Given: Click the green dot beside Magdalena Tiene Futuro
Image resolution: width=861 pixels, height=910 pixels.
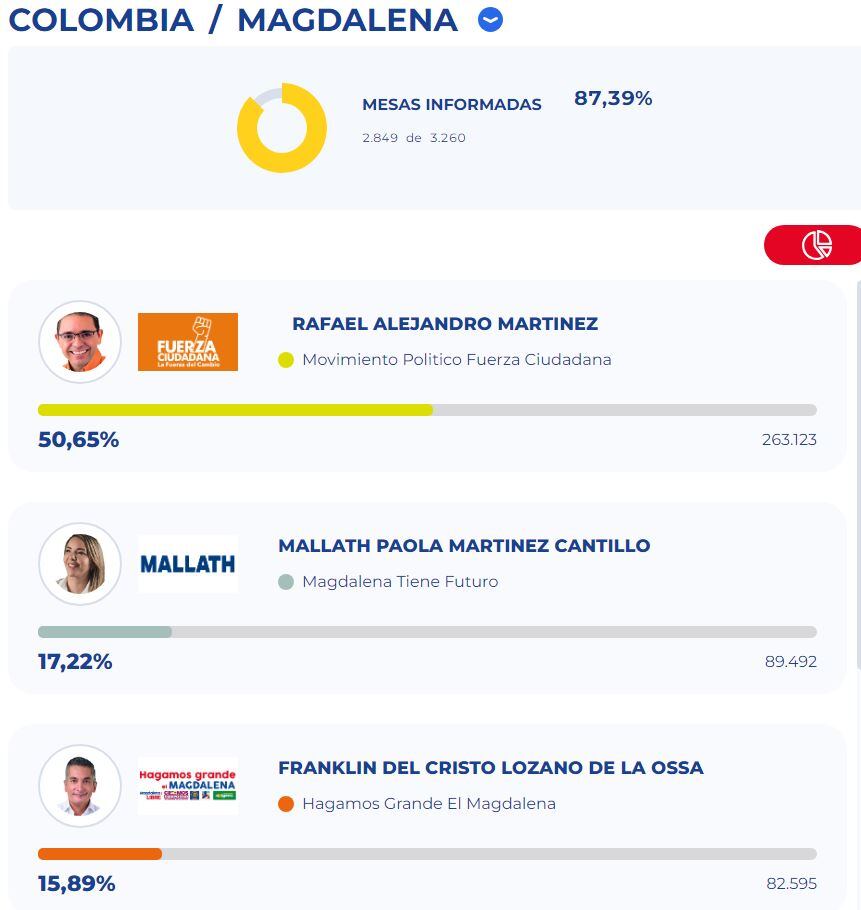Looking at the screenshot, I should 285,582.
